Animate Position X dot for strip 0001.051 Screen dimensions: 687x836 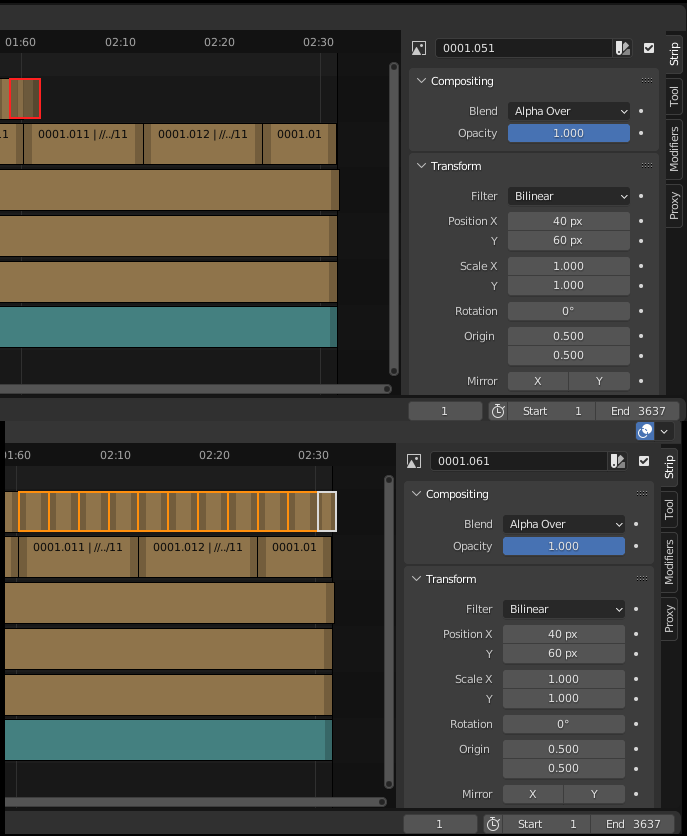[641, 221]
